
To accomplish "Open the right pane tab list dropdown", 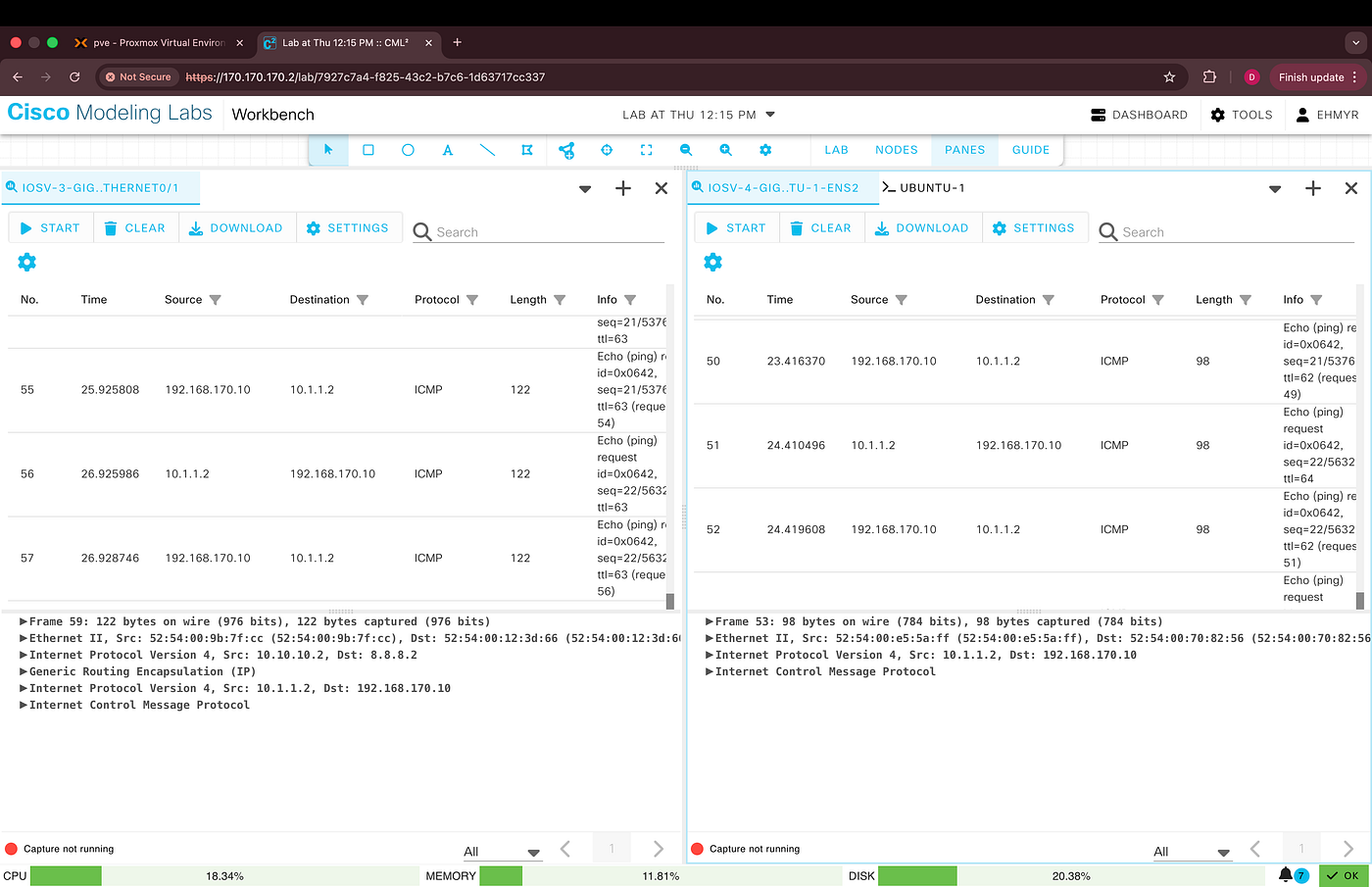I will [x=1275, y=189].
